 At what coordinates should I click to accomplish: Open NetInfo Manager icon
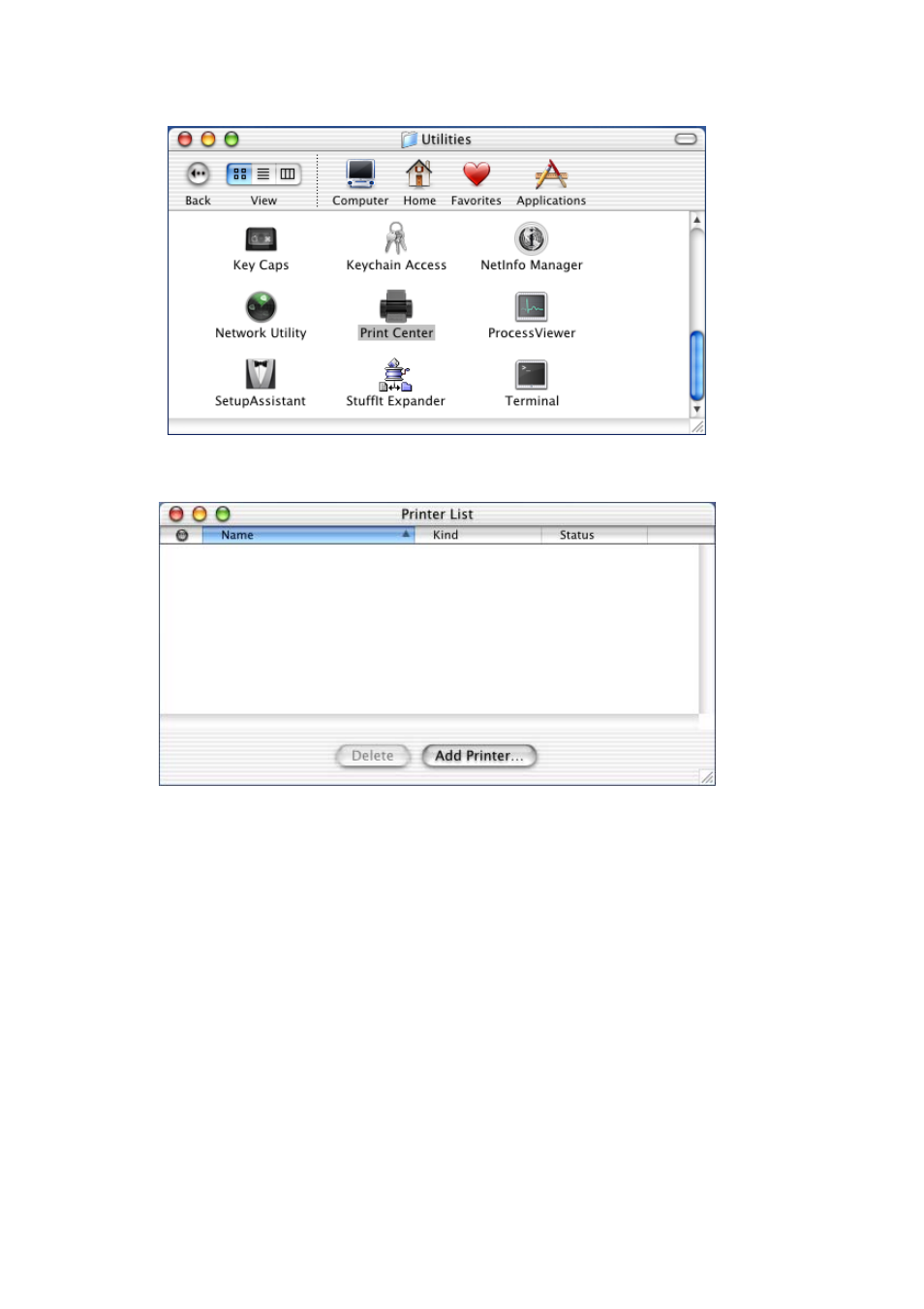coord(531,238)
